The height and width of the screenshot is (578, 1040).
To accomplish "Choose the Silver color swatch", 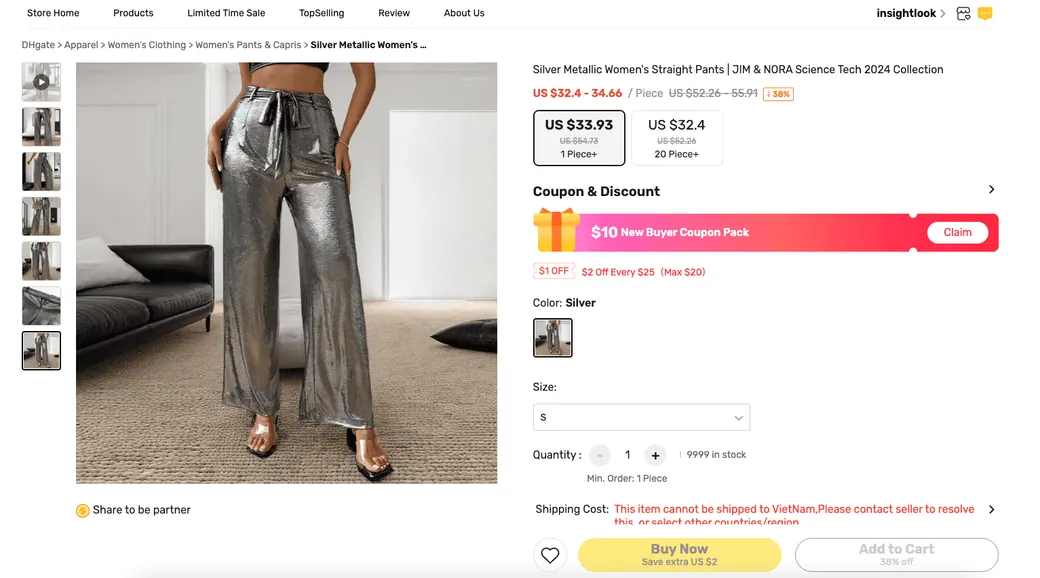I will click(x=552, y=338).
